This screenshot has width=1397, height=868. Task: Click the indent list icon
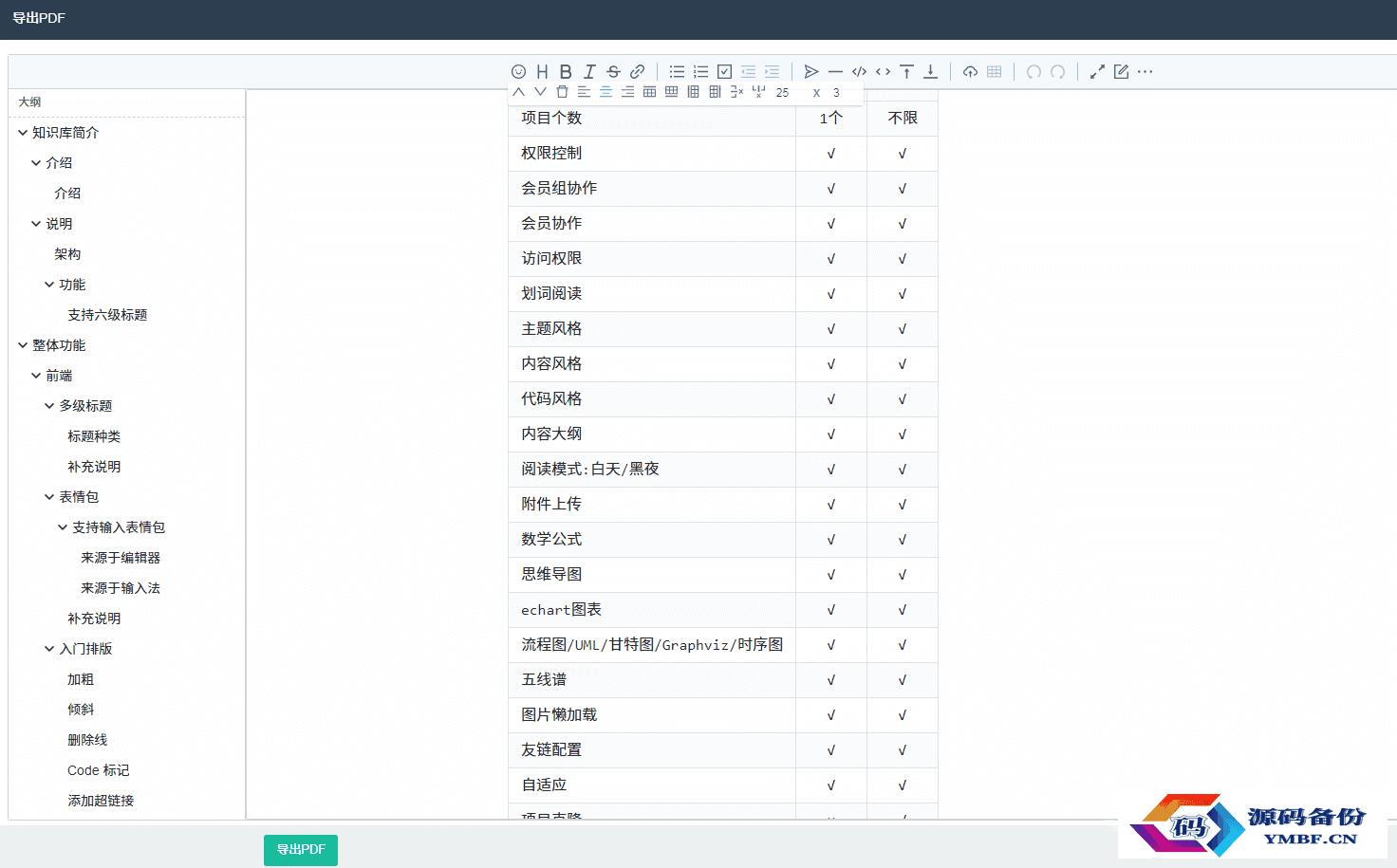pyautogui.click(x=772, y=72)
